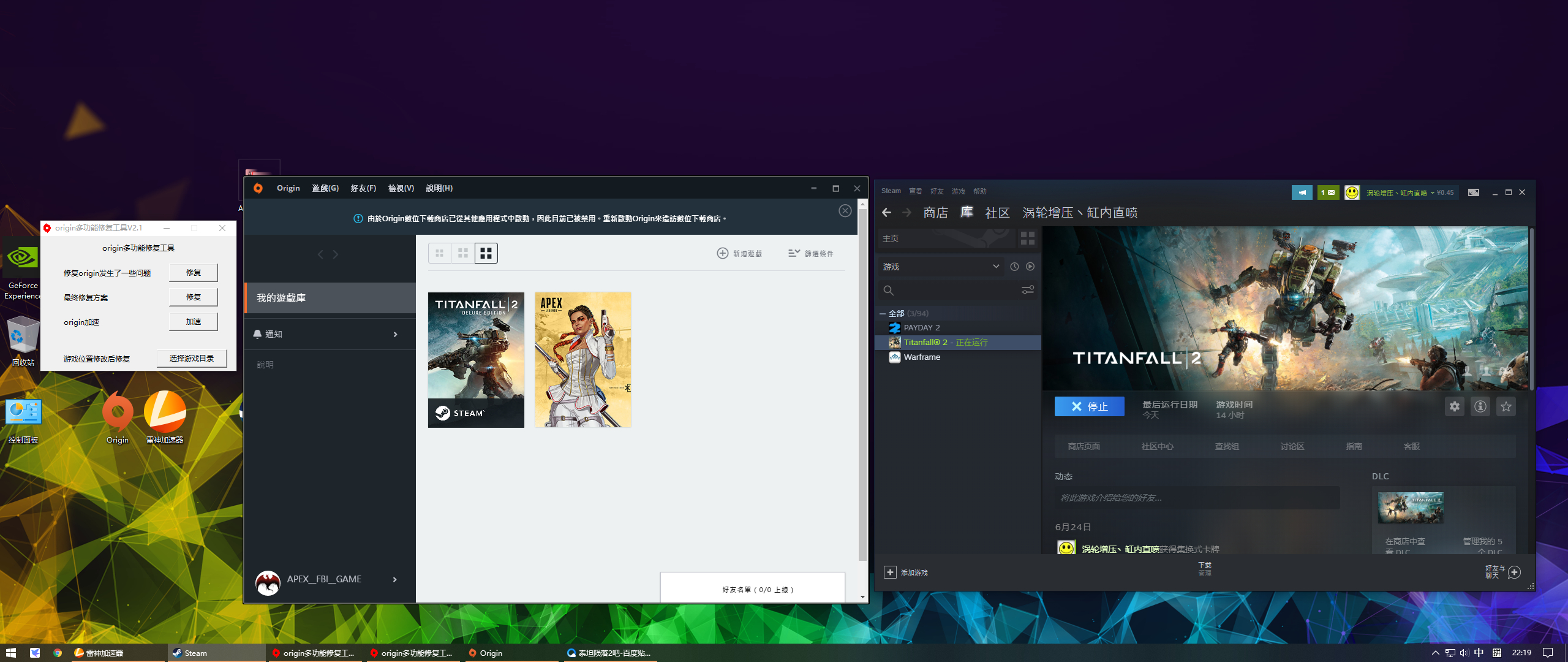
Task: Open Titanfall 2 settings gear in Steam
Action: click(x=1455, y=406)
